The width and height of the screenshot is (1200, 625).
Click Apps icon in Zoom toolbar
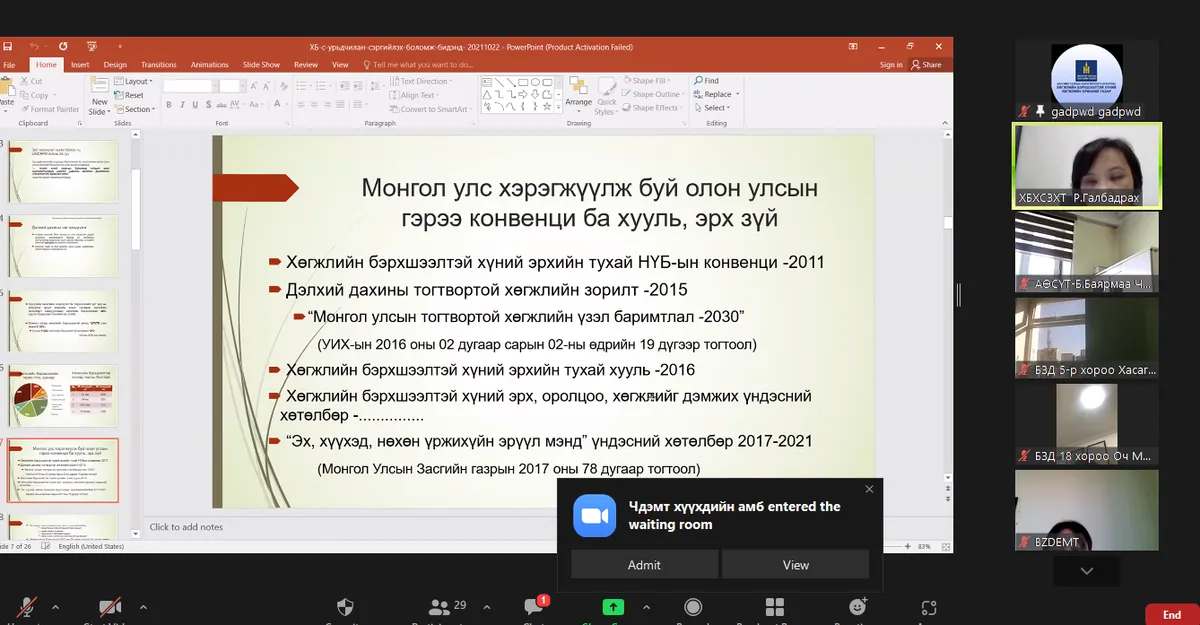(x=930, y=608)
